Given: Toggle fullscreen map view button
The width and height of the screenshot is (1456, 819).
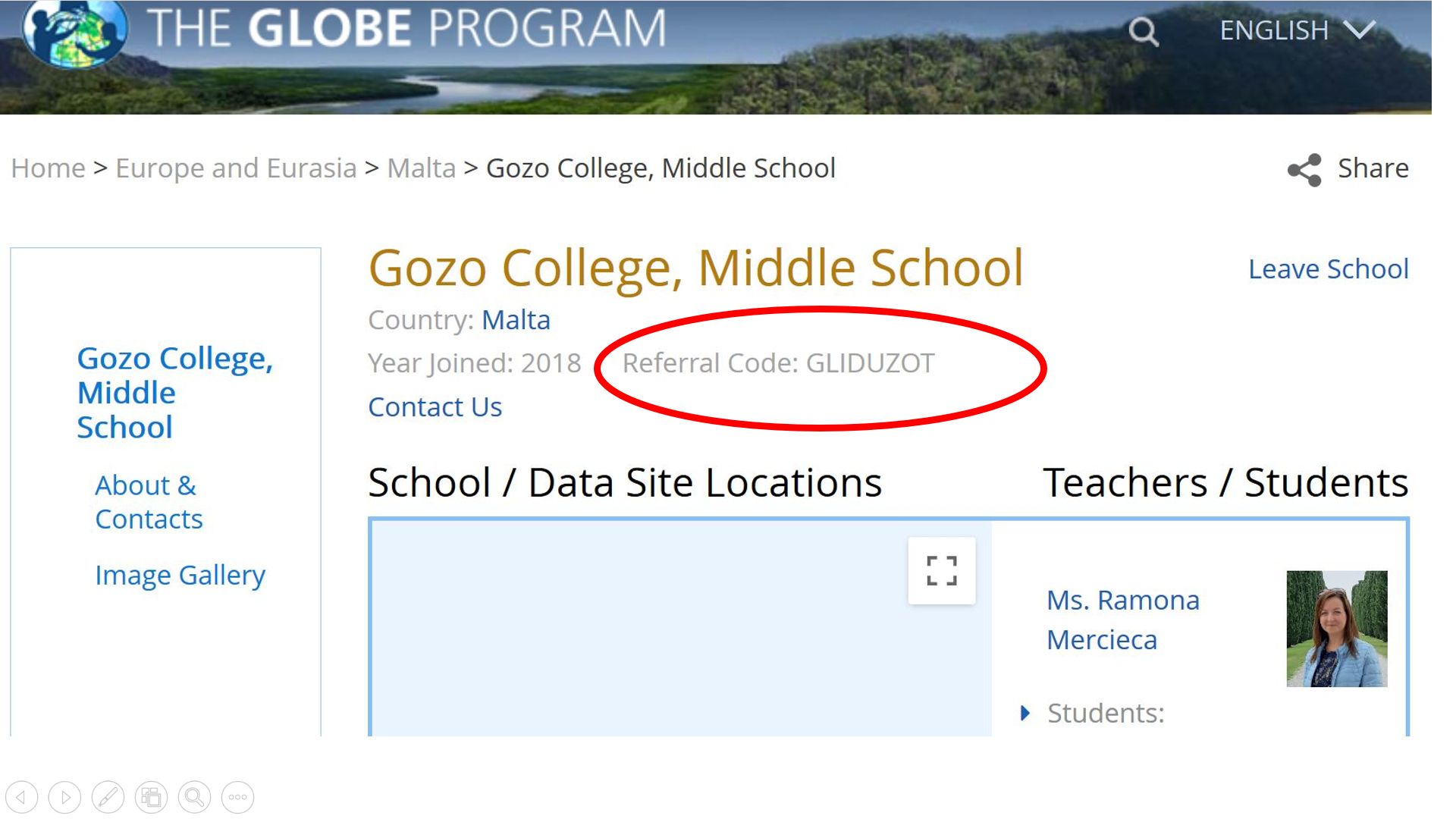Looking at the screenshot, I should [x=941, y=570].
